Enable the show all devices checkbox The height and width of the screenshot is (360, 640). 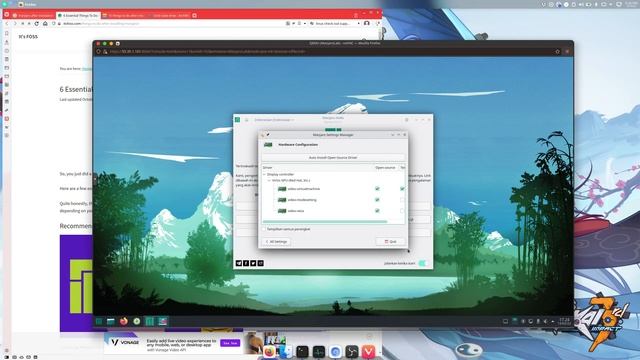264,229
